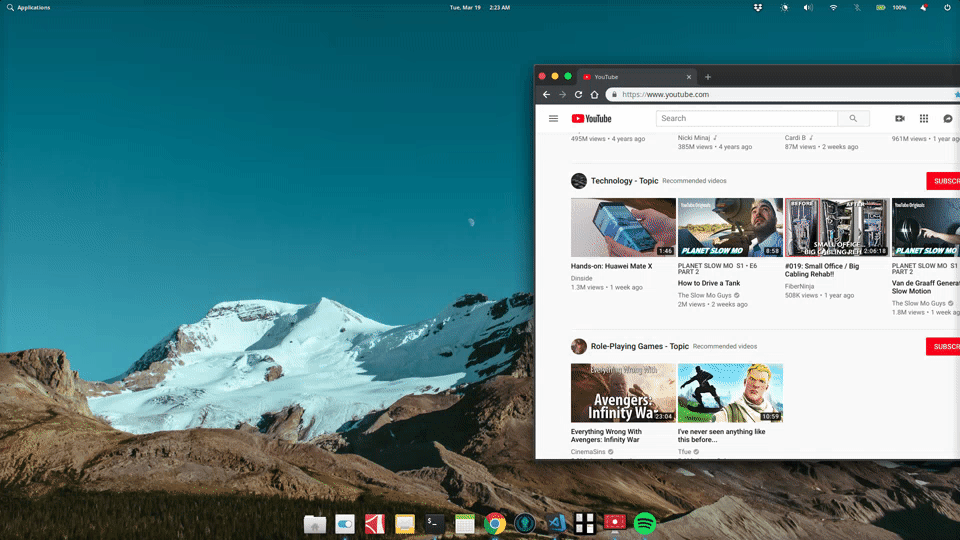Image resolution: width=960 pixels, height=540 pixels.
Task: Open The Slow Mo Guys channel under How to Drive a Tank
Action: point(705,296)
